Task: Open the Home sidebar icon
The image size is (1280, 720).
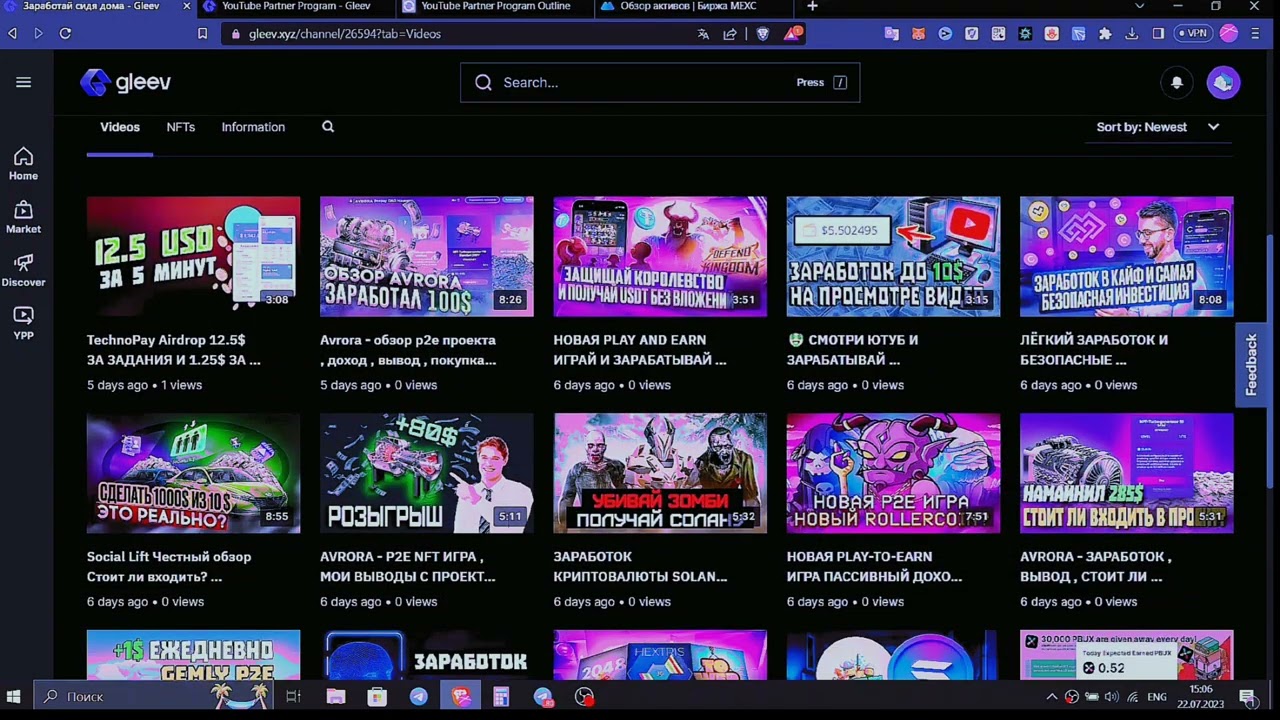Action: click(23, 164)
